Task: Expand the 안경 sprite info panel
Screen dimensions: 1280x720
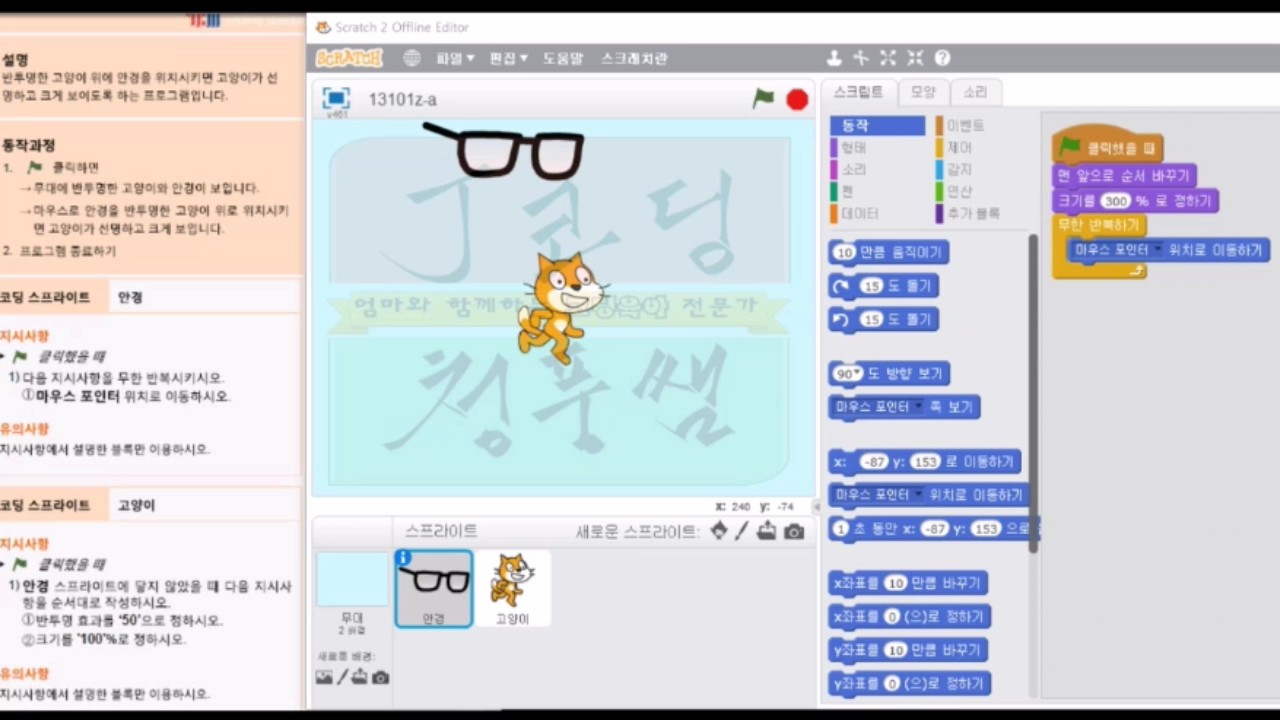Action: coord(403,558)
